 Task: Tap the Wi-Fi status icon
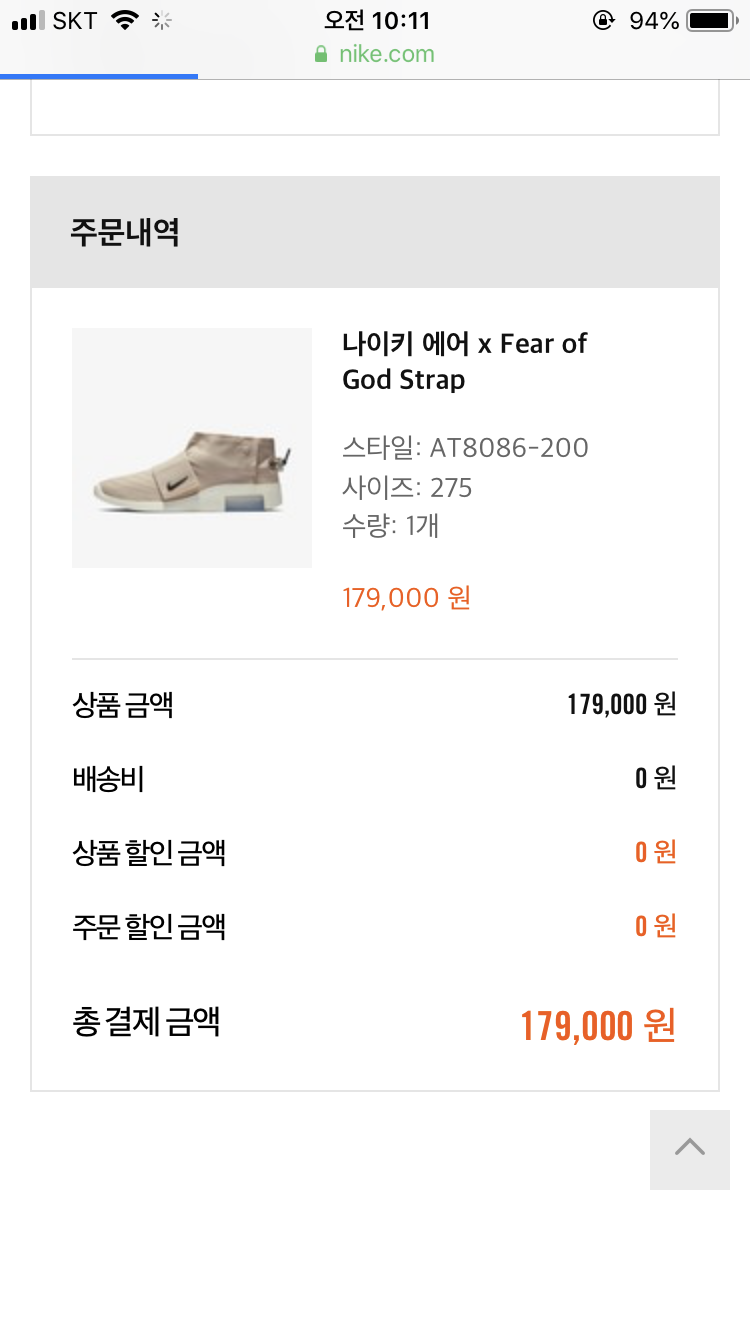(124, 20)
